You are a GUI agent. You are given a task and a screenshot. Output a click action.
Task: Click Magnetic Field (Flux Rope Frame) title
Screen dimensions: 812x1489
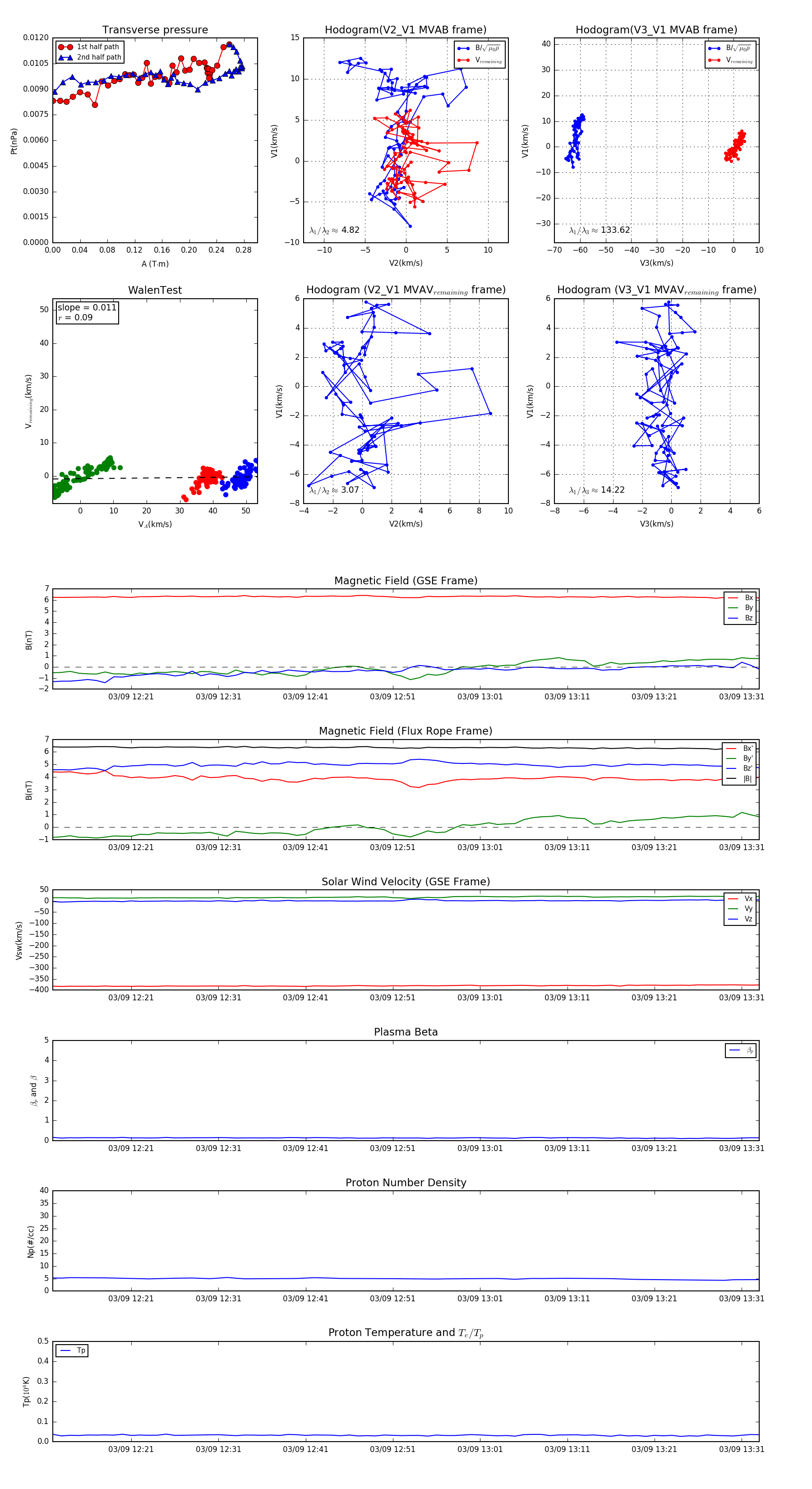tap(406, 731)
